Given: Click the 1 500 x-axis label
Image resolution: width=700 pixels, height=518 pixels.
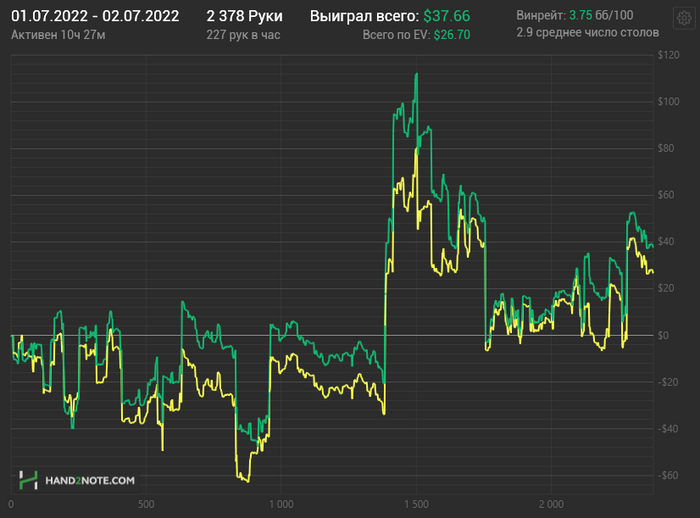Looking at the screenshot, I should [417, 505].
